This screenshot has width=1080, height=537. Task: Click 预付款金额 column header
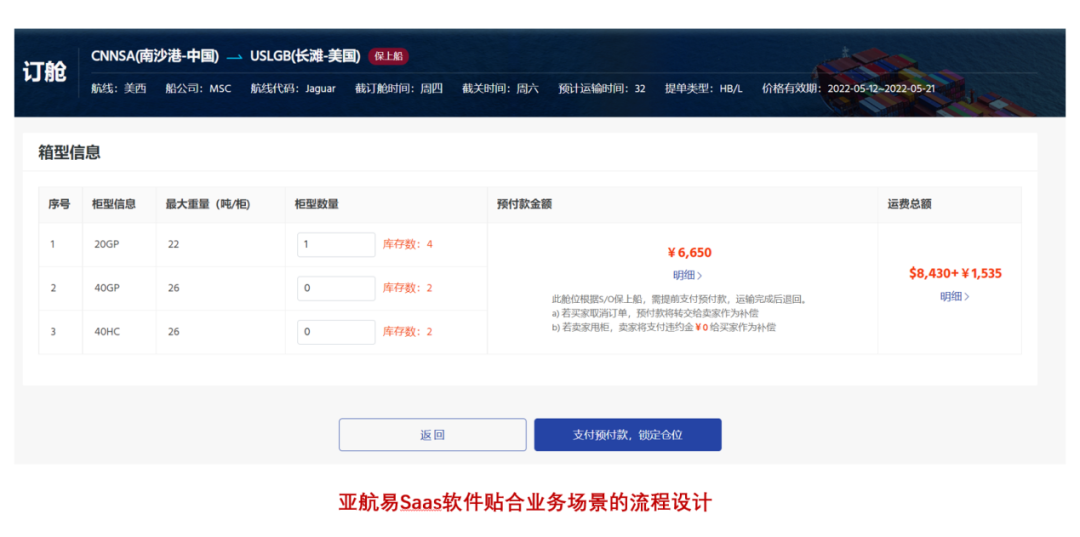click(524, 204)
